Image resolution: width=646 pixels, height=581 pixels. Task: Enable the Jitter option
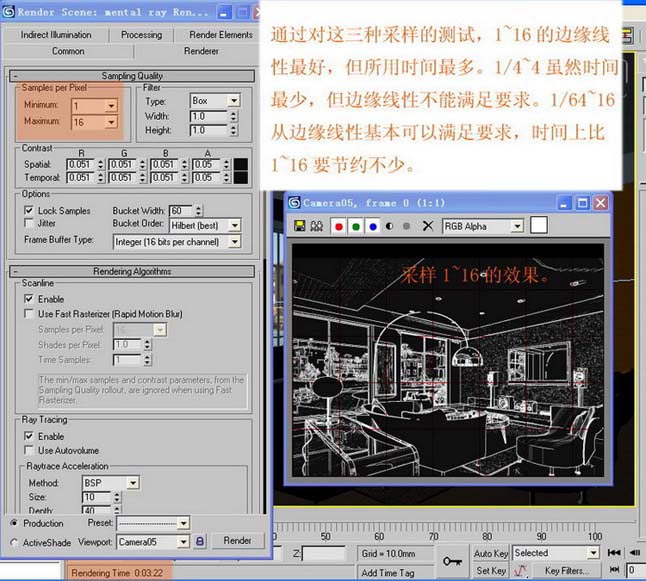pos(29,223)
